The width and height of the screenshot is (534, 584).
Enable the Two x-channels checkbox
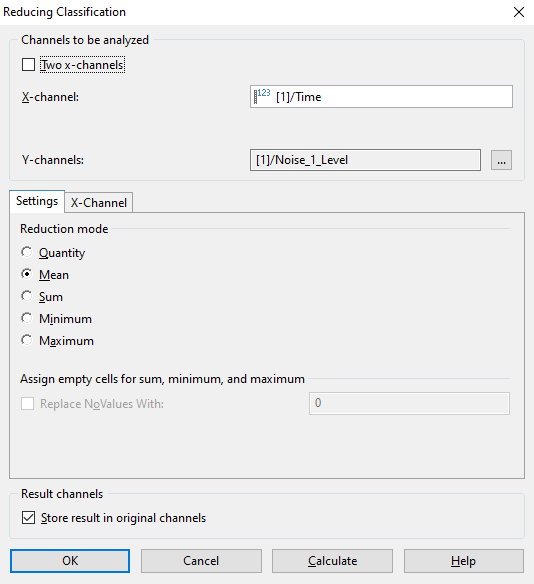pyautogui.click(x=28, y=64)
